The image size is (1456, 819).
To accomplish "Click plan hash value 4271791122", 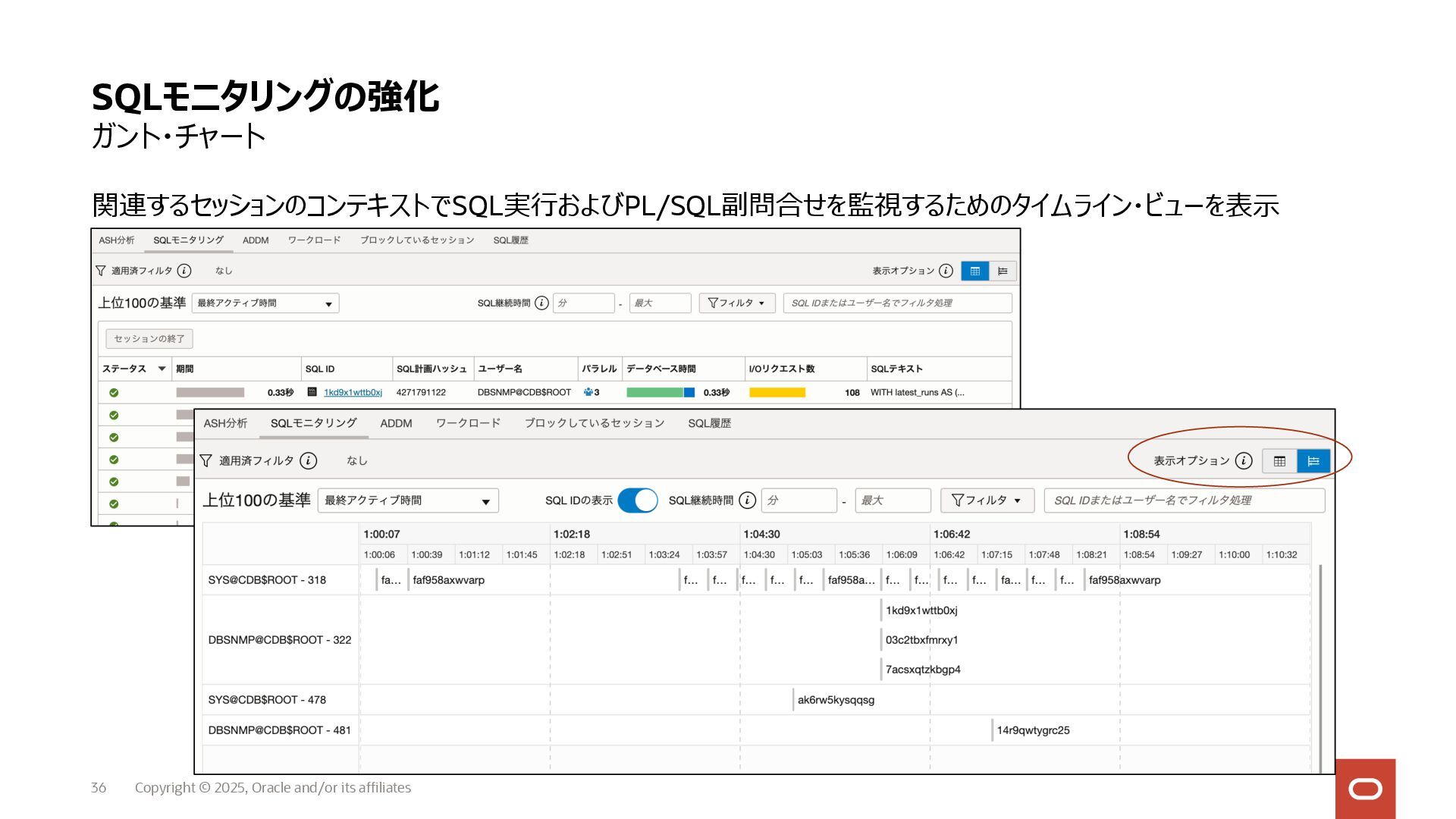I will pyautogui.click(x=421, y=393).
